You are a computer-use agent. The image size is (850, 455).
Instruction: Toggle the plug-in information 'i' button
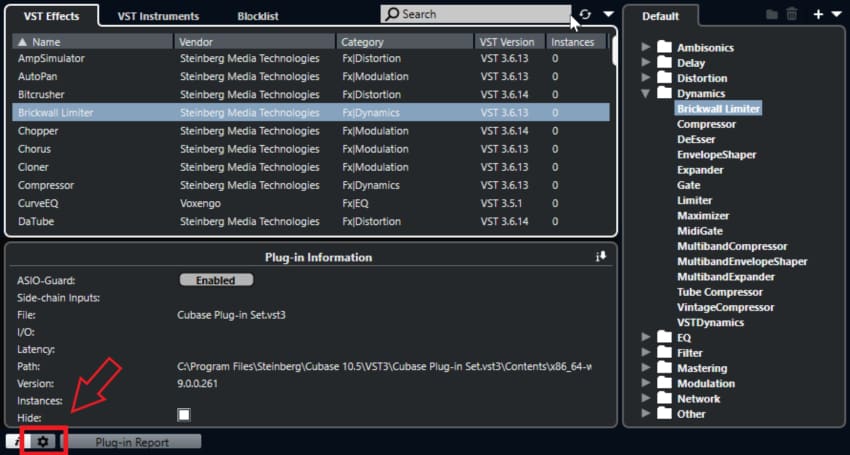15,441
